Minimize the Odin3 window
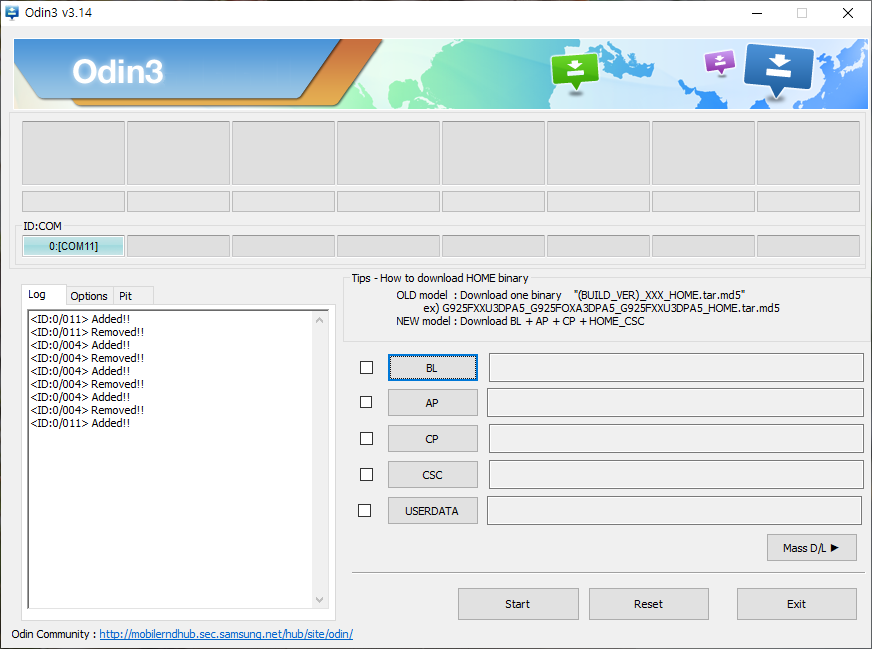872x649 pixels. pos(757,13)
